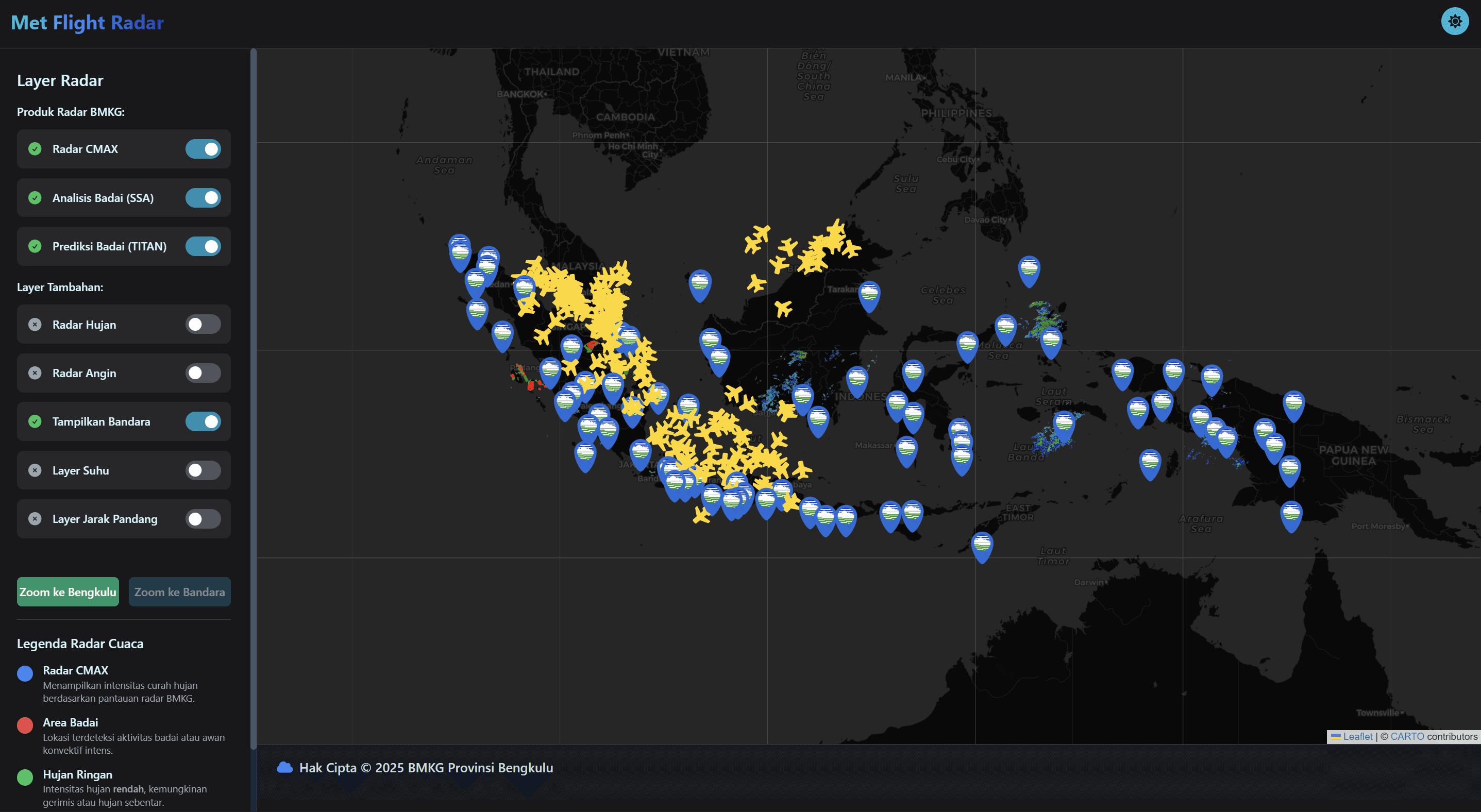
Task: Click the Zoom ke Bandara button
Action: 179,591
